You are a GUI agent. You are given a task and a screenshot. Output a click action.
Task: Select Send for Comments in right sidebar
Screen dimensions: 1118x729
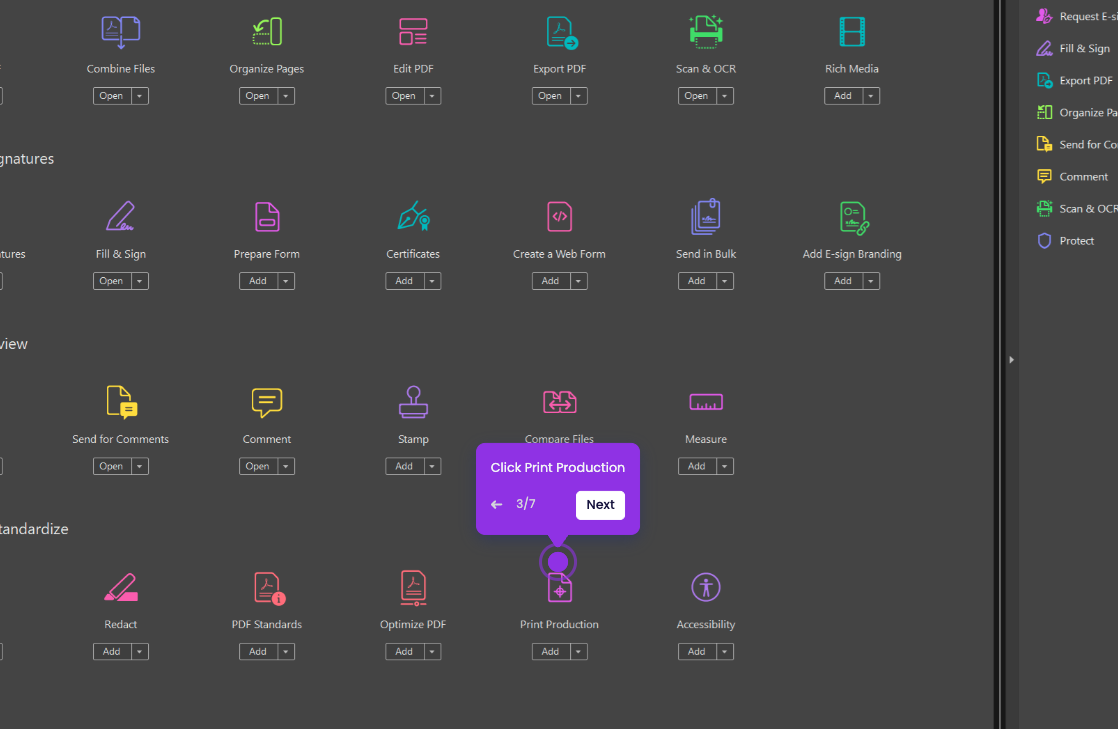pos(1077,145)
